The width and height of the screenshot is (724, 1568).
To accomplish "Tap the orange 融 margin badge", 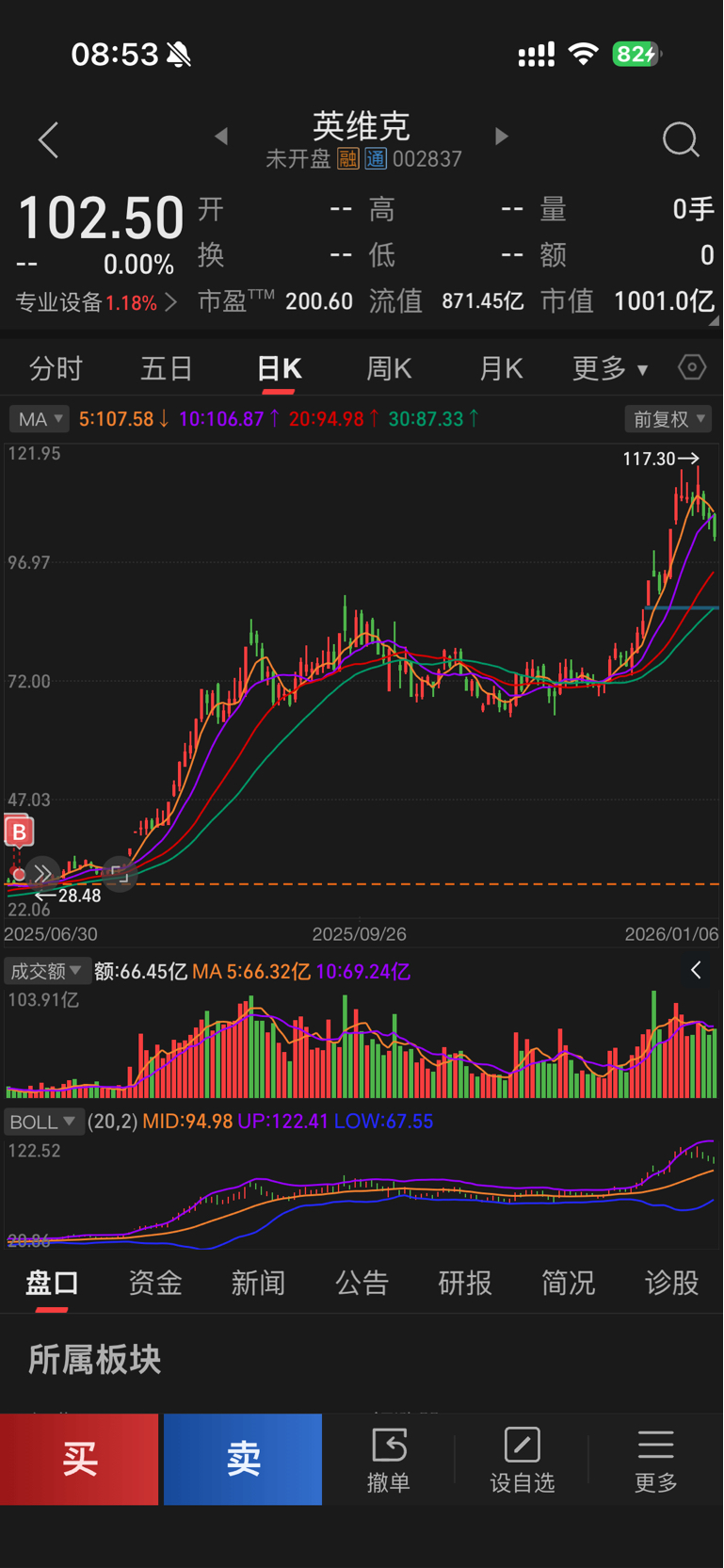I will tap(348, 159).
